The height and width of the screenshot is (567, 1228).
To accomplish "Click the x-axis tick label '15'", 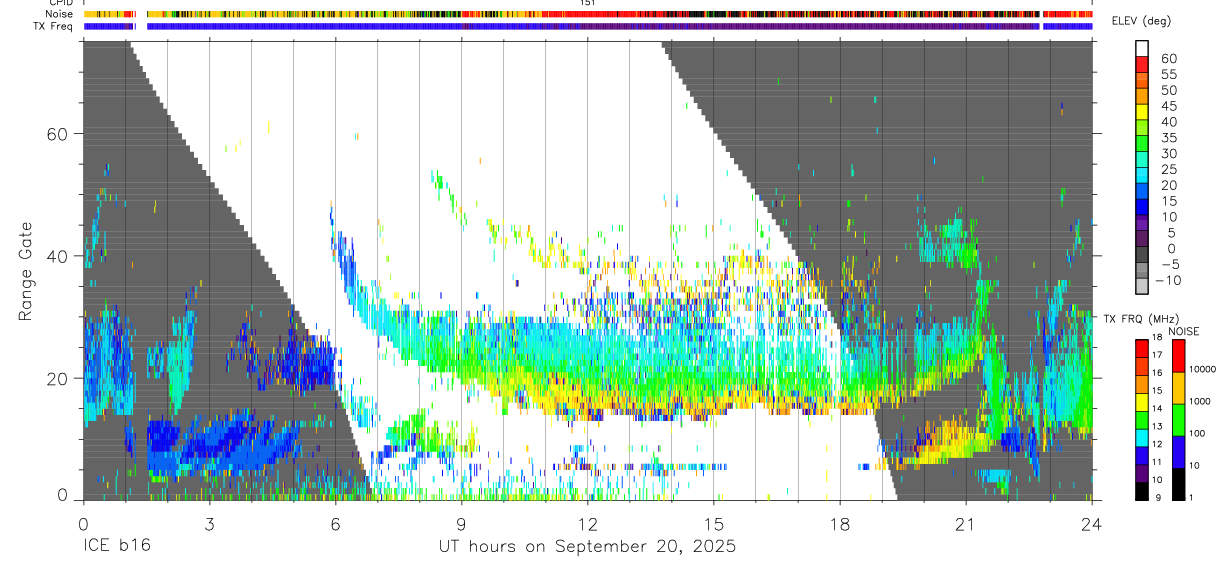I will (714, 524).
